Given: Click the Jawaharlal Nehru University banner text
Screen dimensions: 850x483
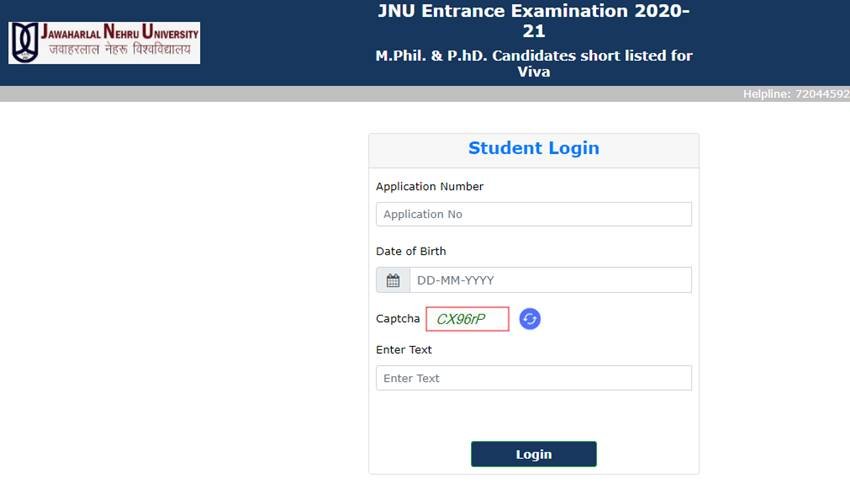Looking at the screenshot, I should (120, 32).
